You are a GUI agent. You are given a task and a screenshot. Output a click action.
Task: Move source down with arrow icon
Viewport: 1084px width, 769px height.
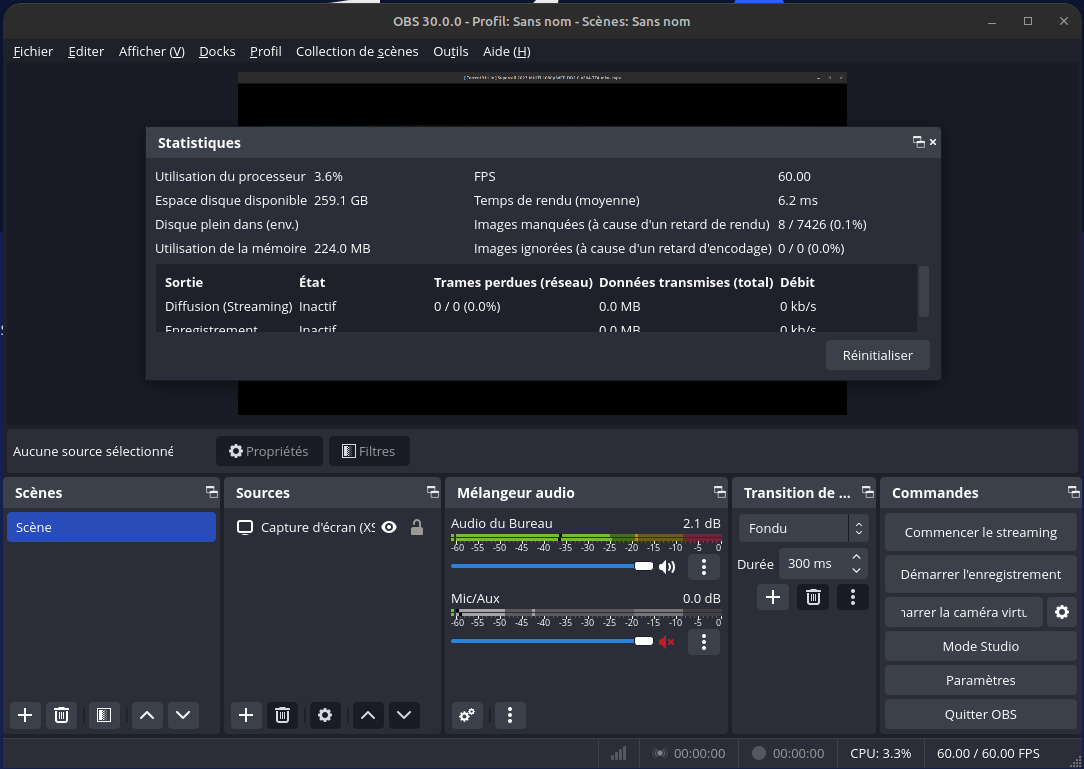click(x=403, y=715)
